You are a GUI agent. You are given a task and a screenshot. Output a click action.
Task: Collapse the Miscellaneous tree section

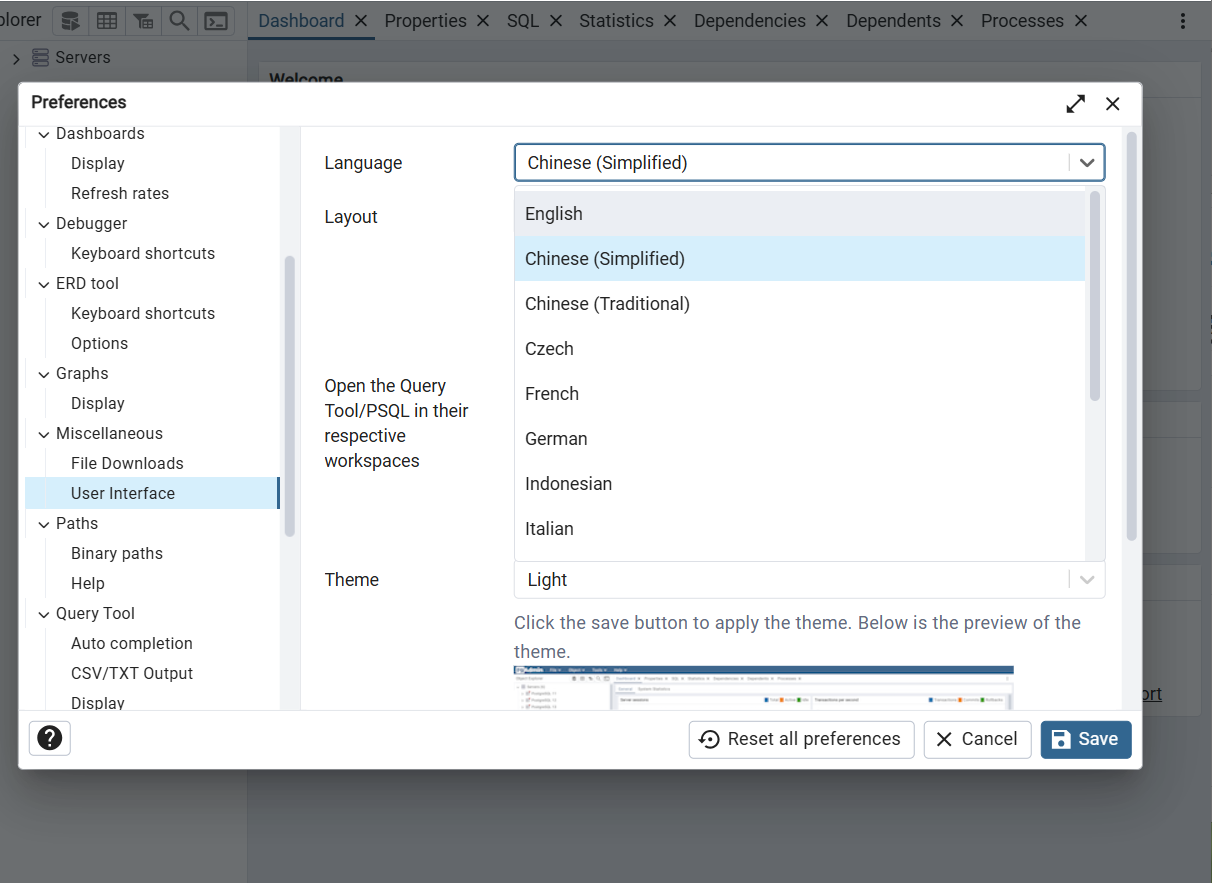[44, 434]
